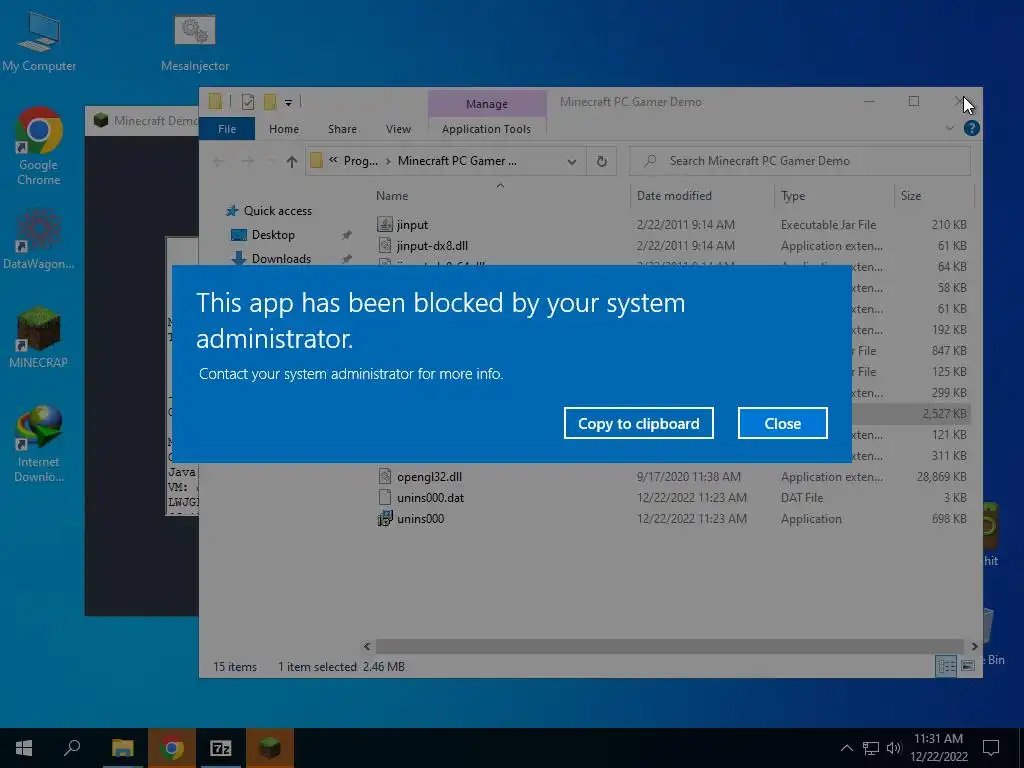Go up one folder level arrow
The height and width of the screenshot is (768, 1024).
291,161
